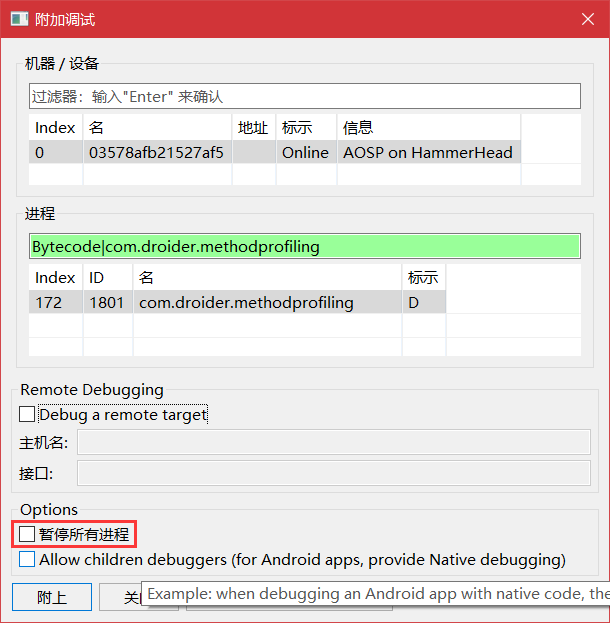The width and height of the screenshot is (610, 623).
Task: Select process com.droider.methodprofiling row
Action: [237, 302]
